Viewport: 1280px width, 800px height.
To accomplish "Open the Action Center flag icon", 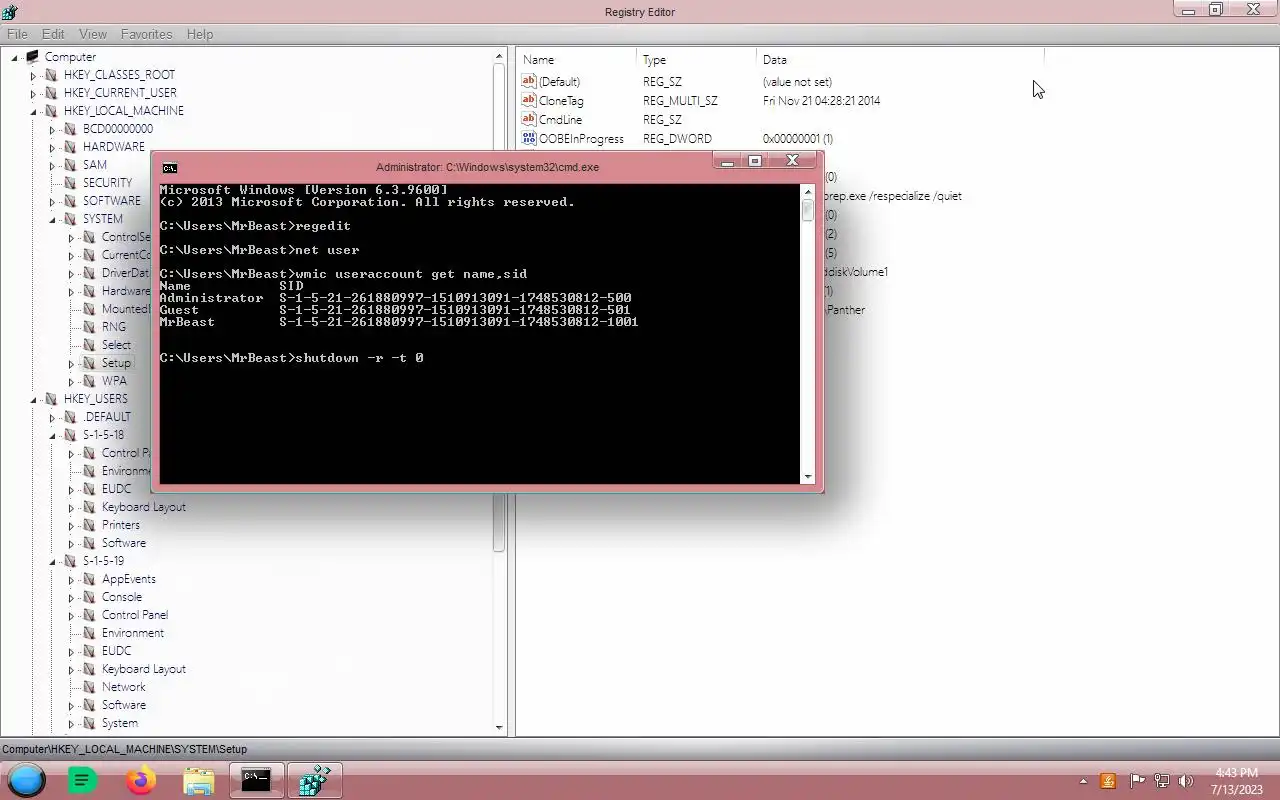I will (1137, 781).
